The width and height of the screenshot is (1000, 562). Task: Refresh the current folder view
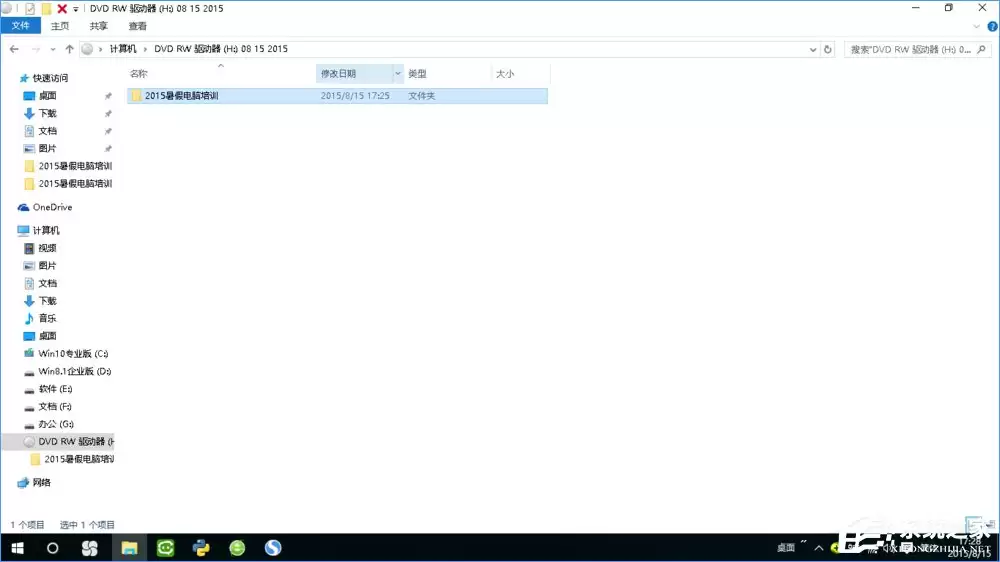point(828,49)
